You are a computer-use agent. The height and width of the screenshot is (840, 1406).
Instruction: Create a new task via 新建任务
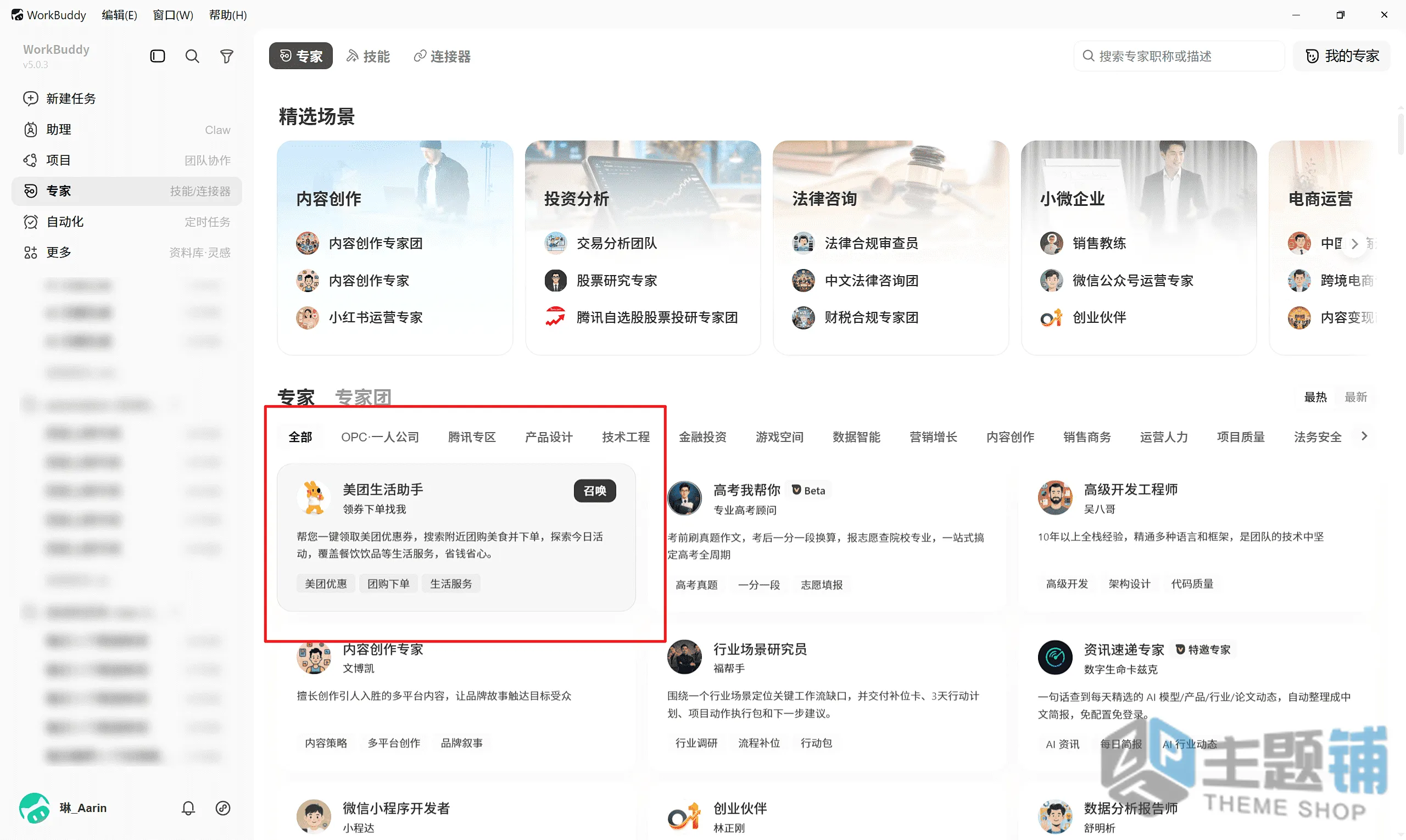pos(127,98)
